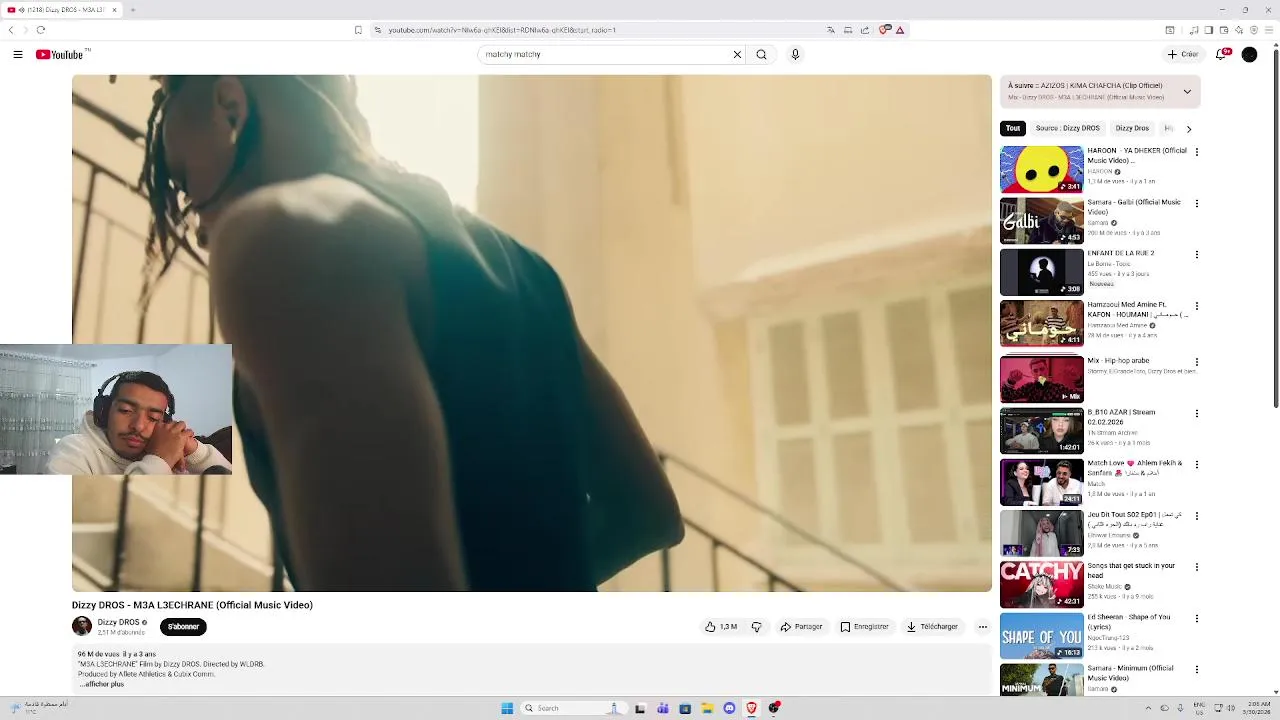Open options for Mix - Hip-hop arabe

(1196, 362)
